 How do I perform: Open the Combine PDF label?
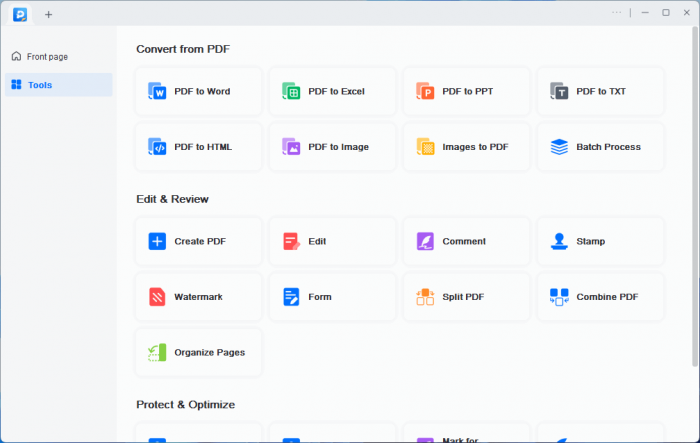(607, 297)
